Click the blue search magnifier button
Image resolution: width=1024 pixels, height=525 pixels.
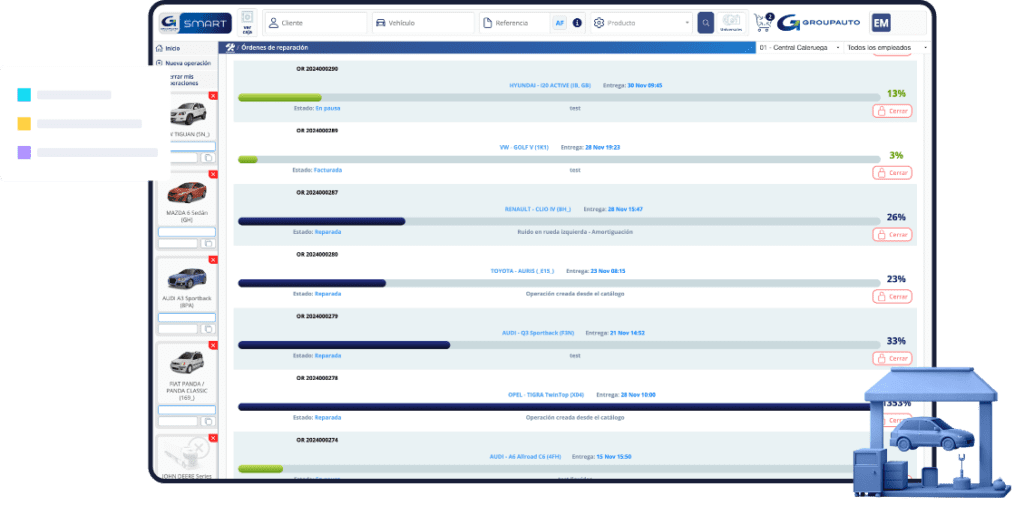[x=705, y=23]
